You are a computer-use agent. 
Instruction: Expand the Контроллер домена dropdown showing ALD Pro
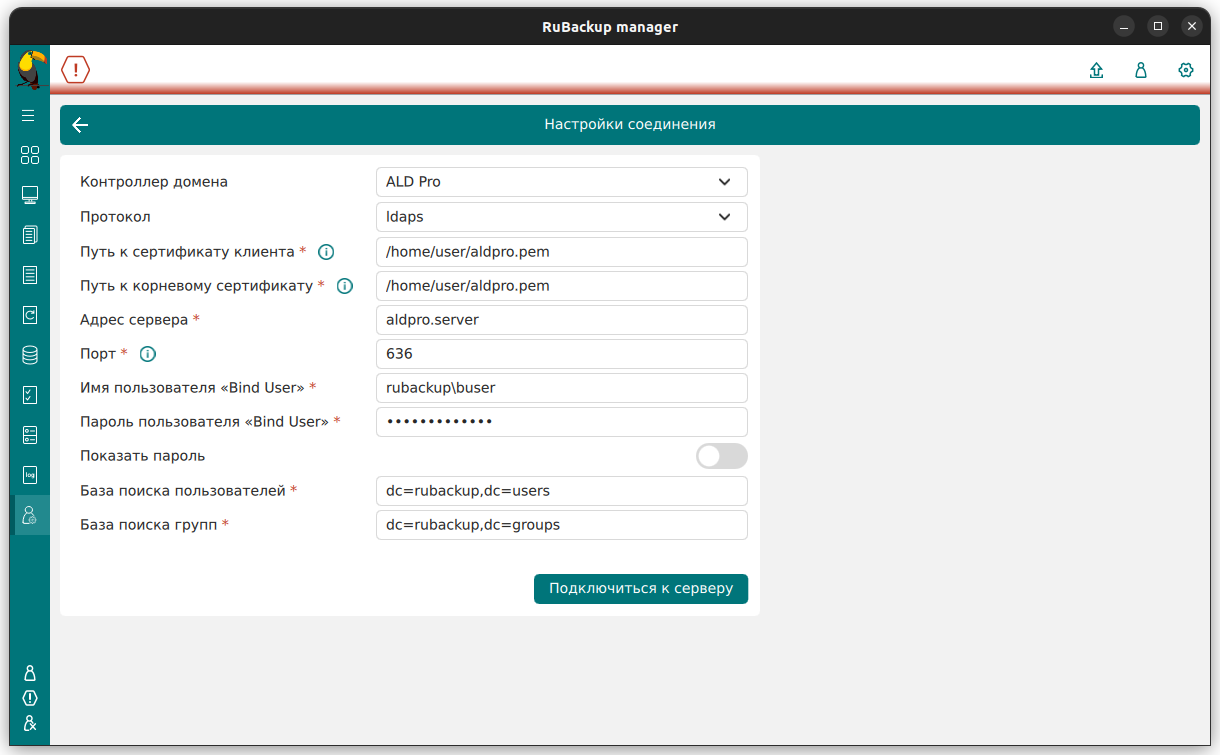point(561,182)
